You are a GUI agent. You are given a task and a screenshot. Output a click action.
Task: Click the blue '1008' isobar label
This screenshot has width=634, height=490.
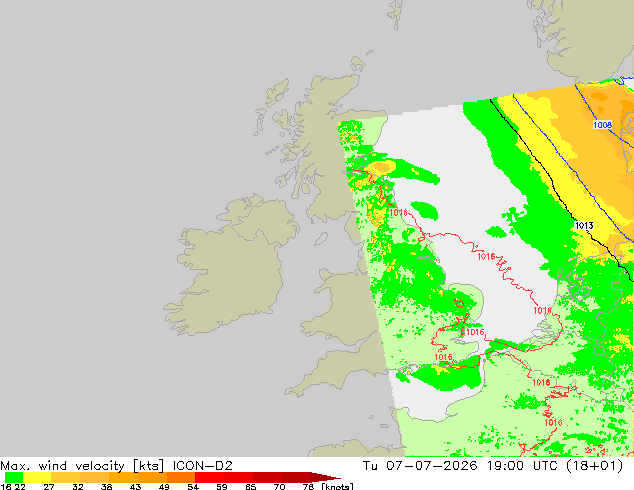pos(602,125)
